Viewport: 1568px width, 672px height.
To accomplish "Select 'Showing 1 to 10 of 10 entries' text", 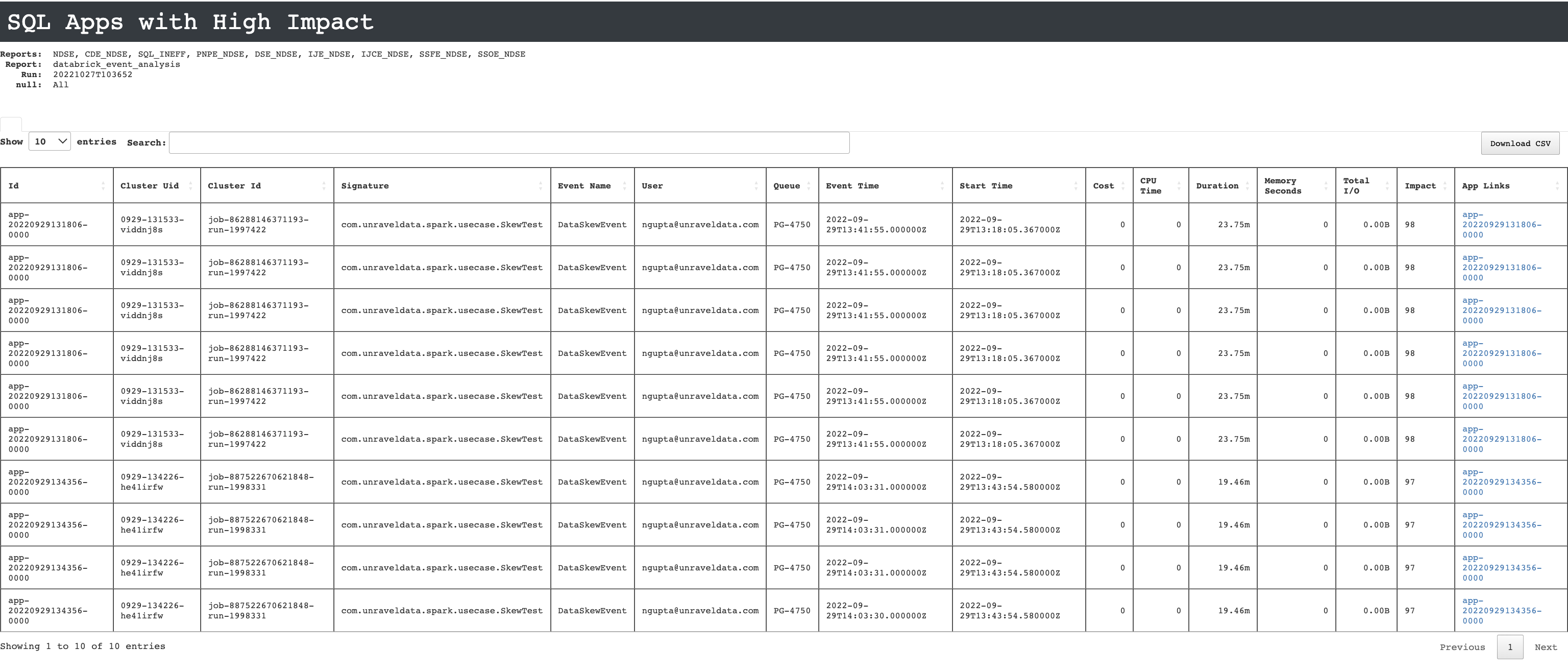I will (x=83, y=646).
